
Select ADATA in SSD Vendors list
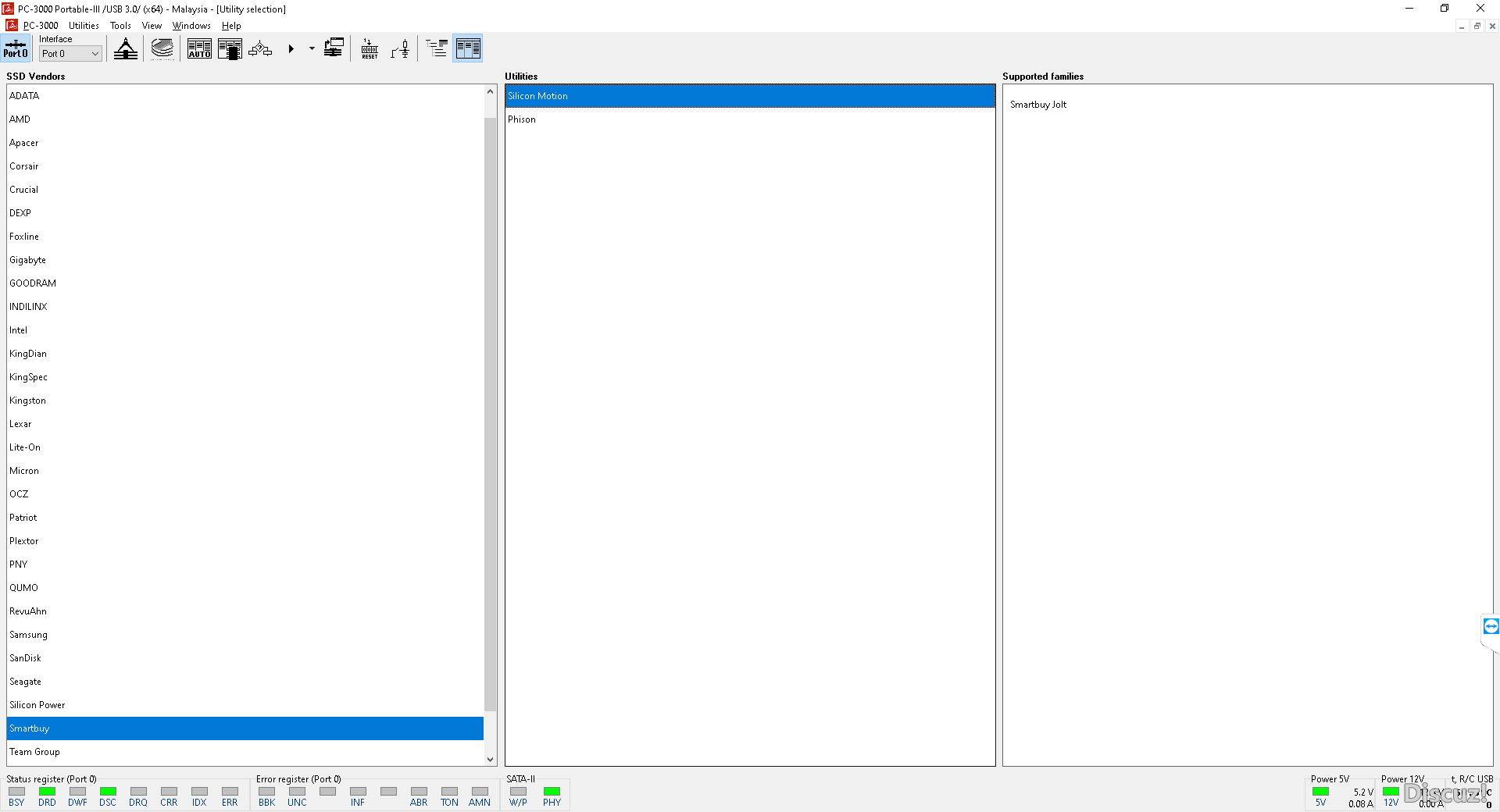(245, 96)
